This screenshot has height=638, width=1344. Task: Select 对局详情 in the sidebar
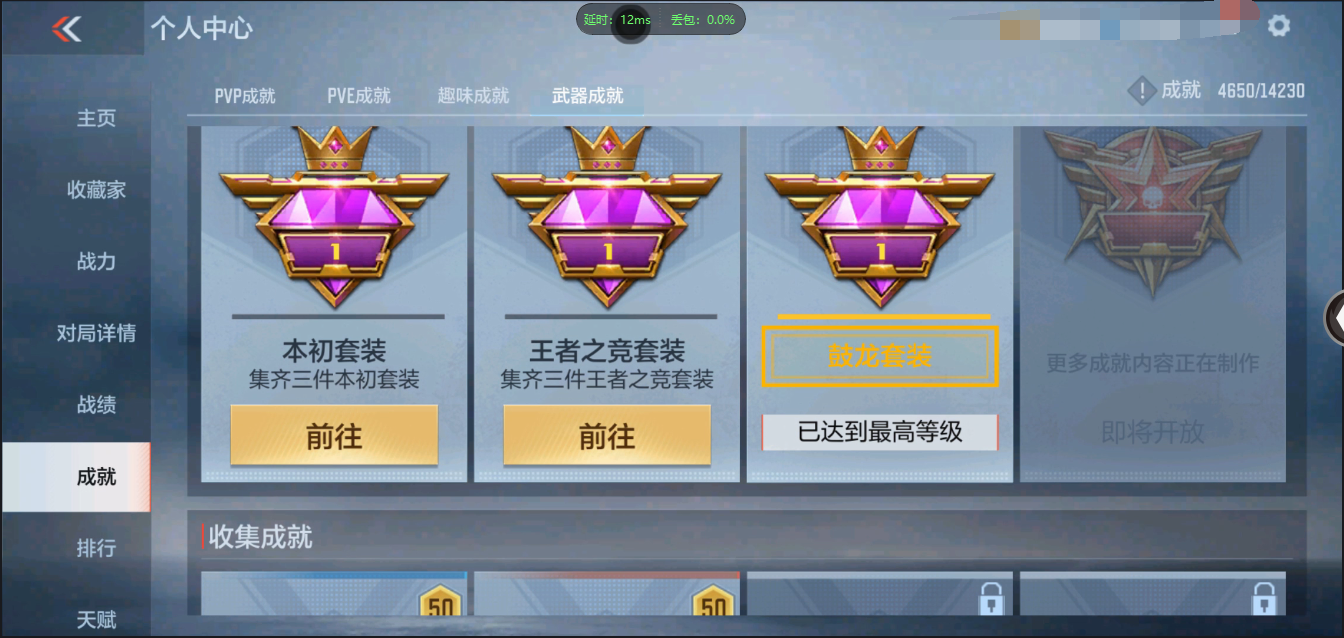tap(96, 333)
